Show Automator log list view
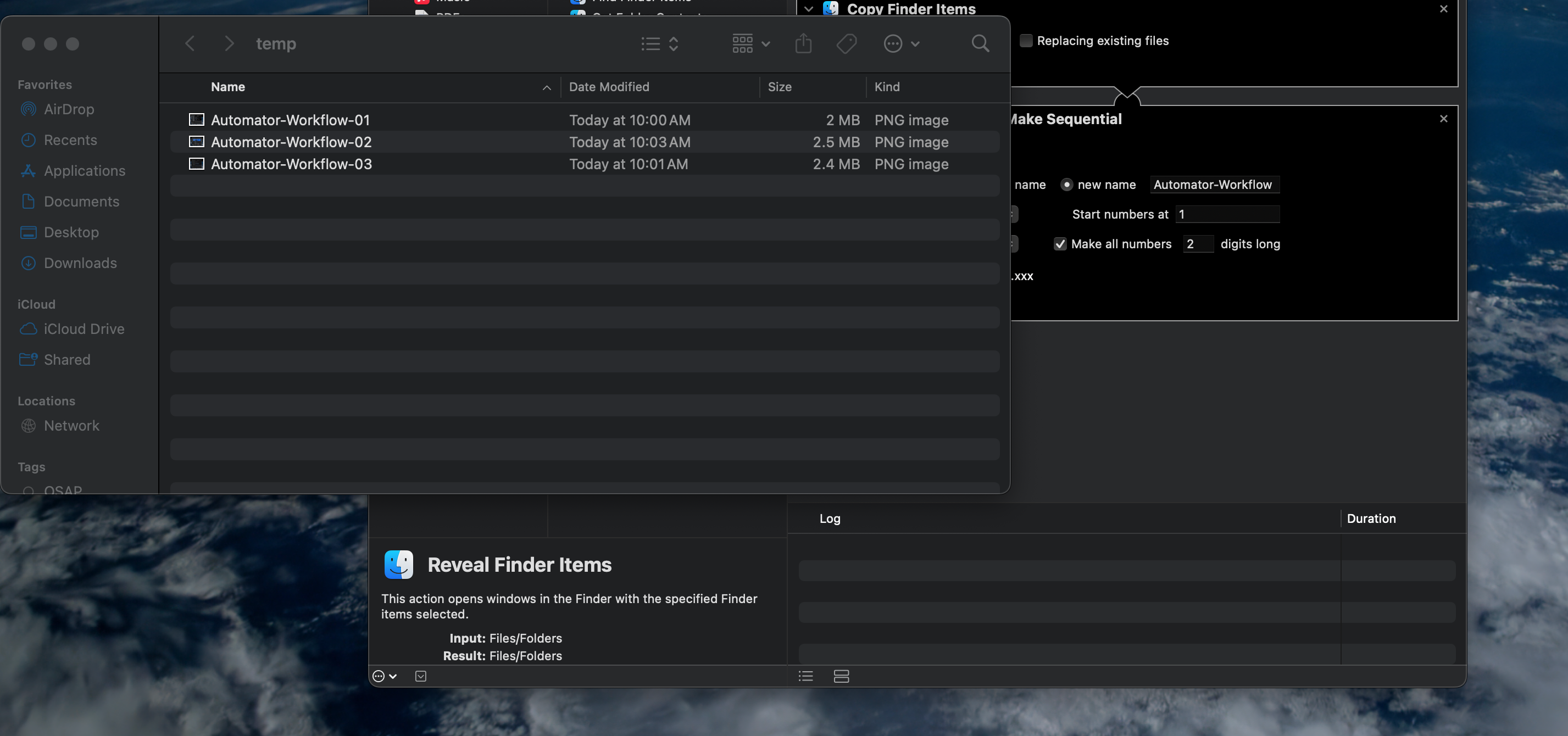The height and width of the screenshot is (736, 1568). coord(805,676)
